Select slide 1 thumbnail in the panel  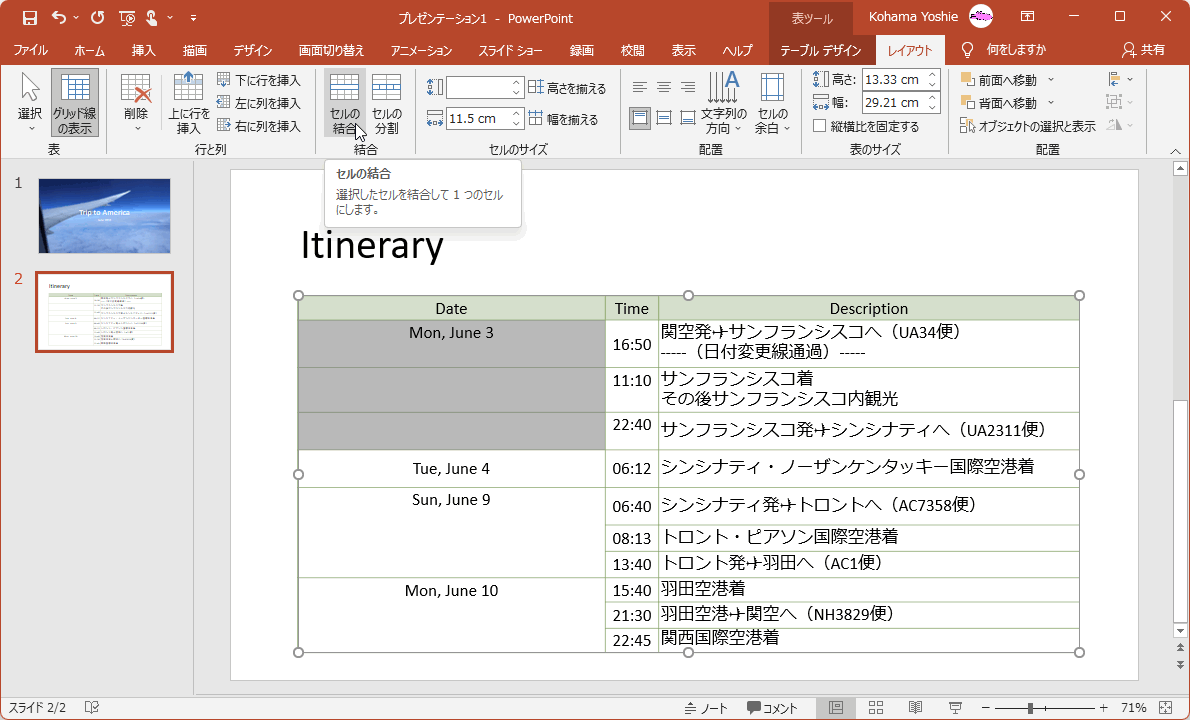(x=103, y=216)
